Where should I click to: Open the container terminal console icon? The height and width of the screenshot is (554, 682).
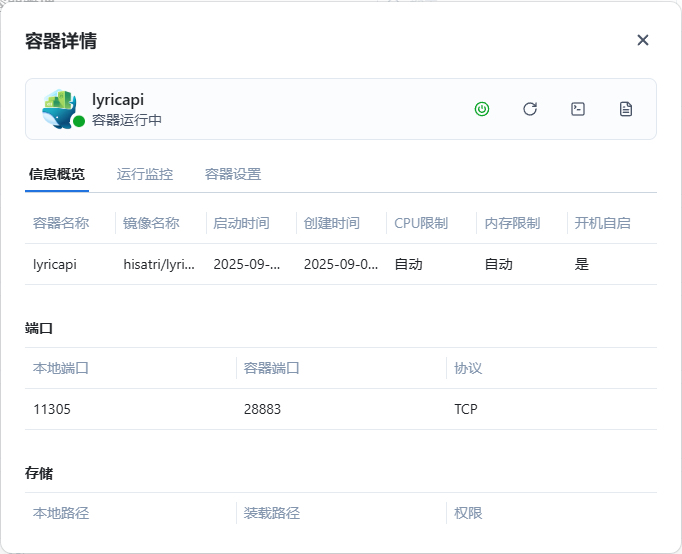pyautogui.click(x=578, y=109)
